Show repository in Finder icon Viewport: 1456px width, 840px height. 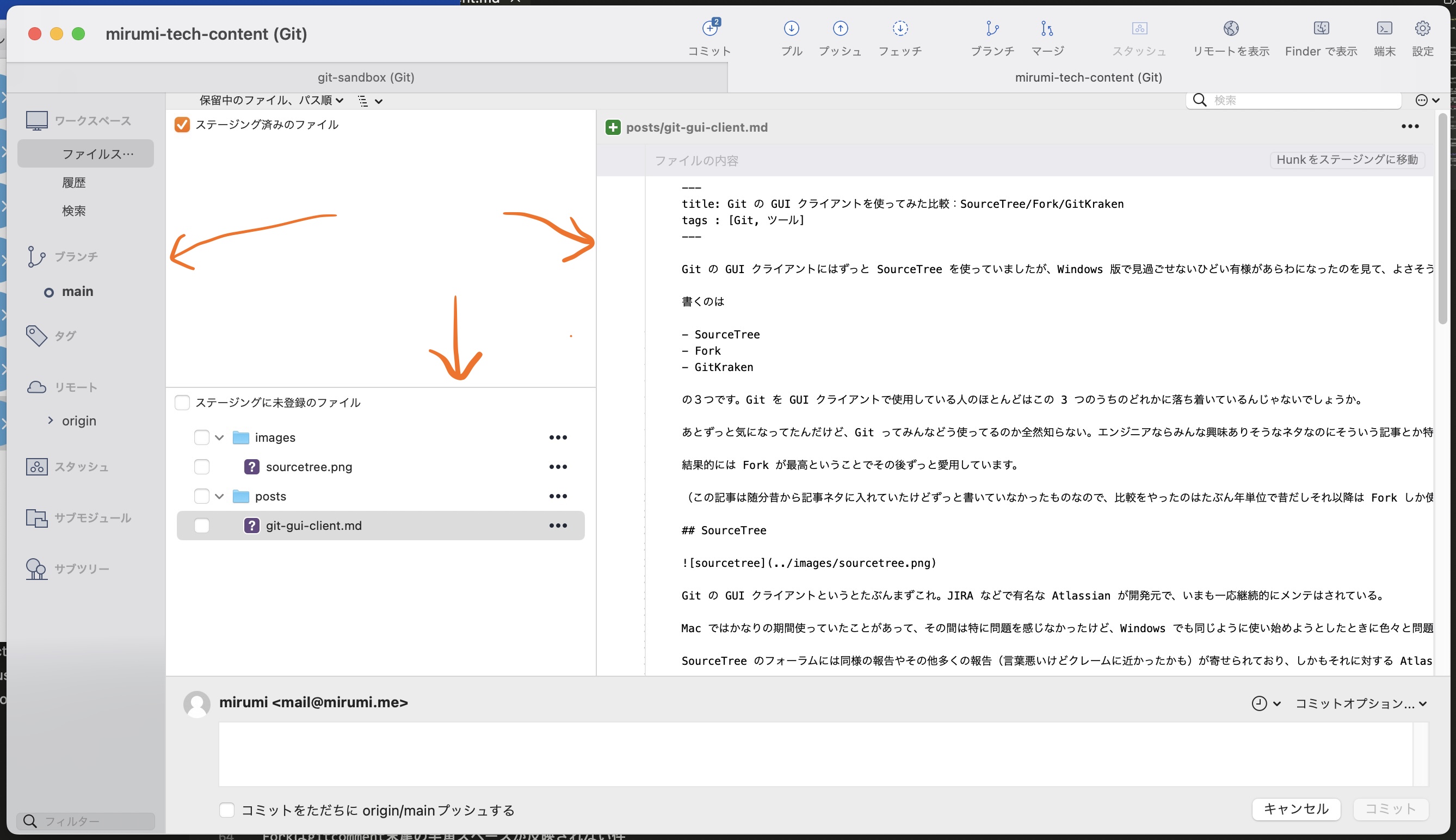[x=1321, y=29]
